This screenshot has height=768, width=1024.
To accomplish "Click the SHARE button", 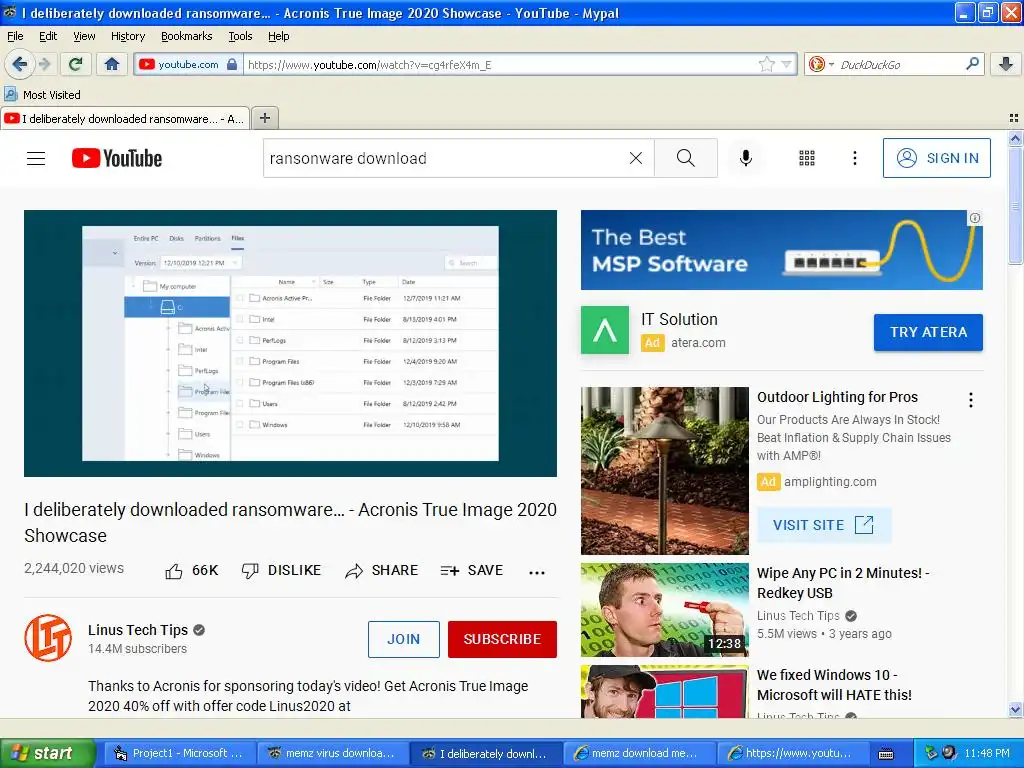I will (x=382, y=571).
